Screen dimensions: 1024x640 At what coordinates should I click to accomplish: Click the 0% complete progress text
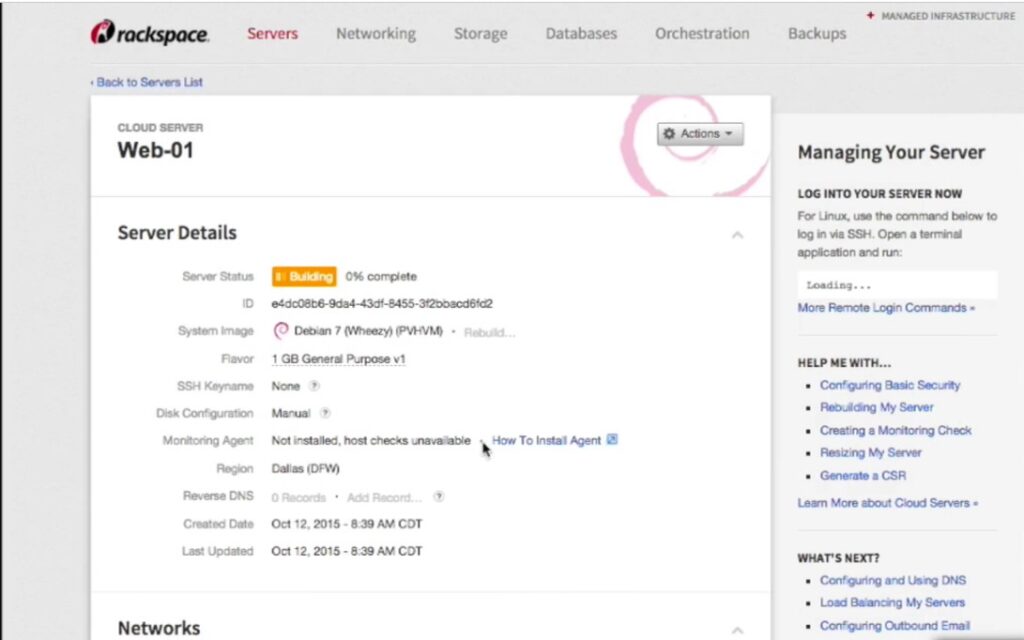(381, 276)
